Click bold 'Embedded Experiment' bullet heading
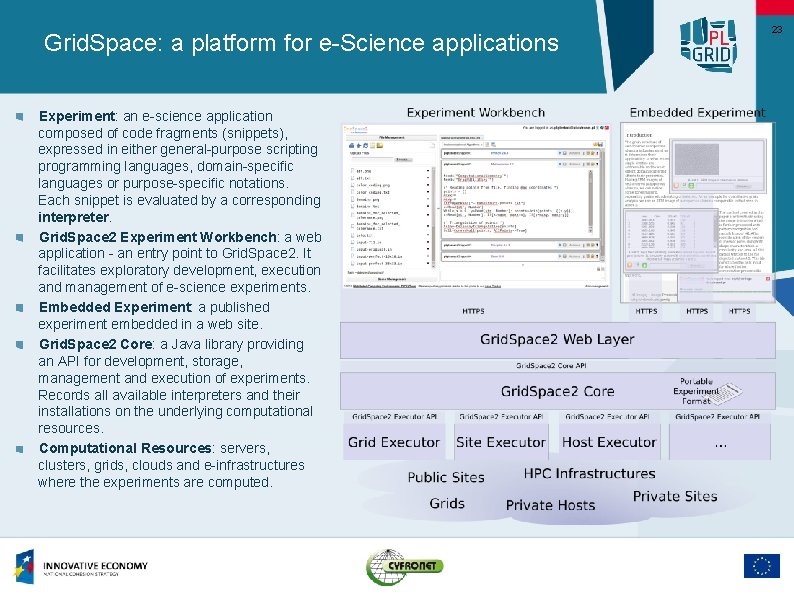794x595 pixels. tap(115, 307)
